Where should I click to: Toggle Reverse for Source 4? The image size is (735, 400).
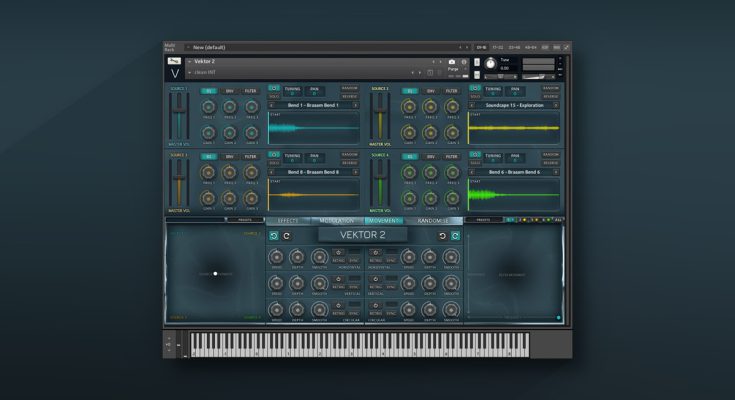click(550, 163)
